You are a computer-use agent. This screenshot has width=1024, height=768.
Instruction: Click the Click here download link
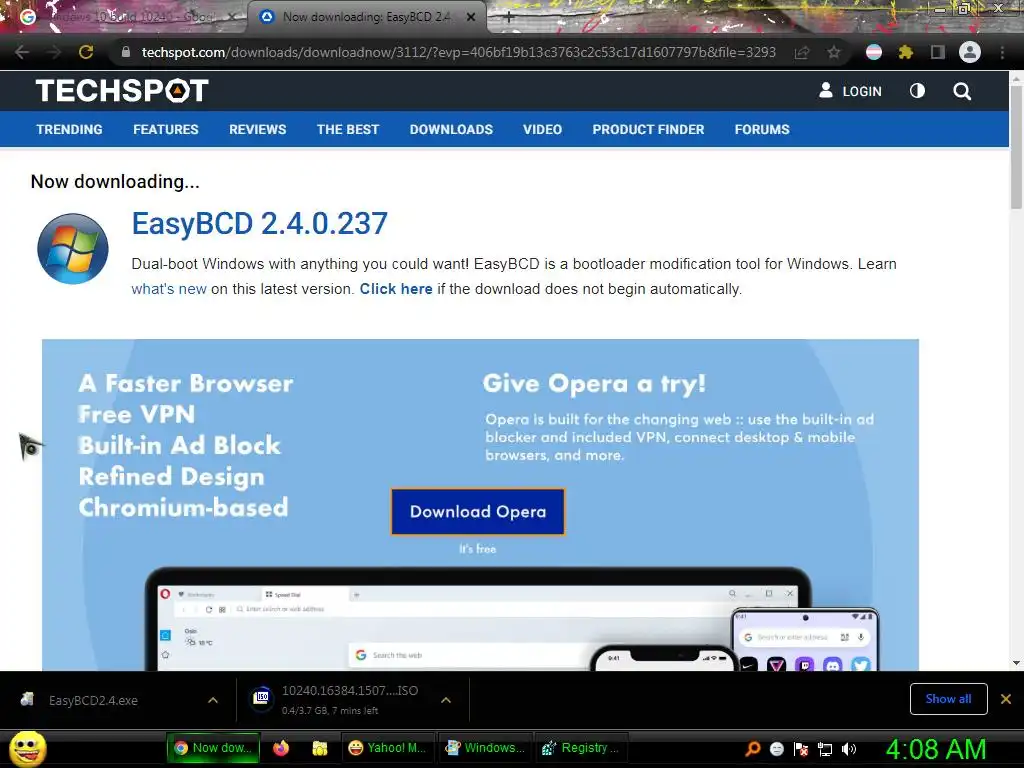click(396, 289)
